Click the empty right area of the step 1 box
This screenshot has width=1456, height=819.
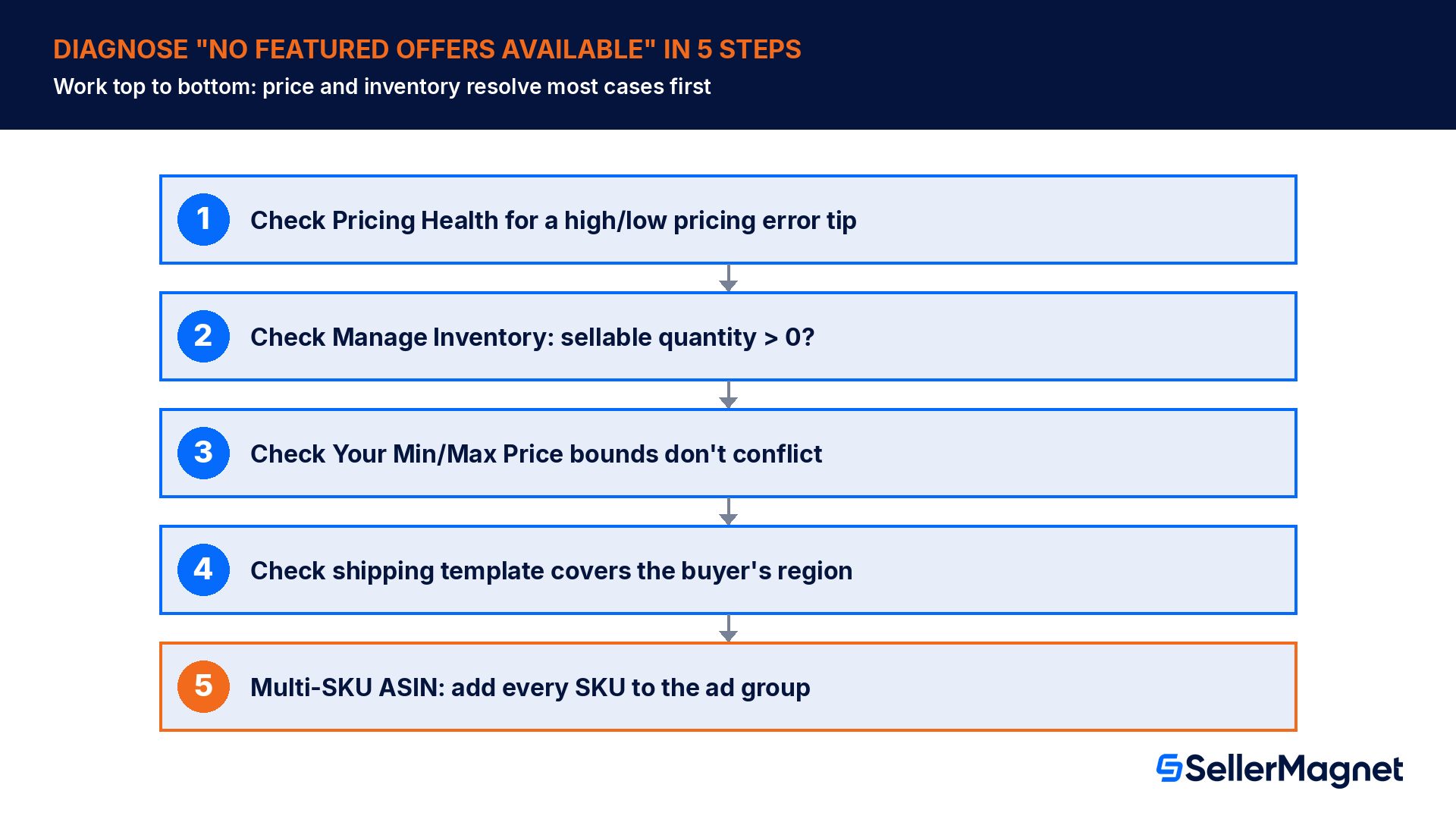click(x=1077, y=220)
